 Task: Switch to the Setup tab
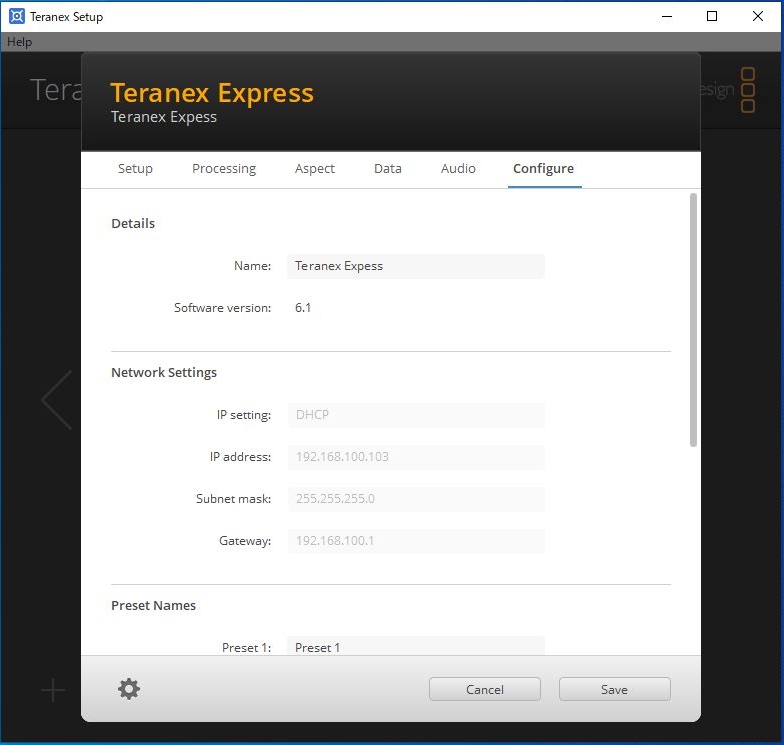point(135,169)
